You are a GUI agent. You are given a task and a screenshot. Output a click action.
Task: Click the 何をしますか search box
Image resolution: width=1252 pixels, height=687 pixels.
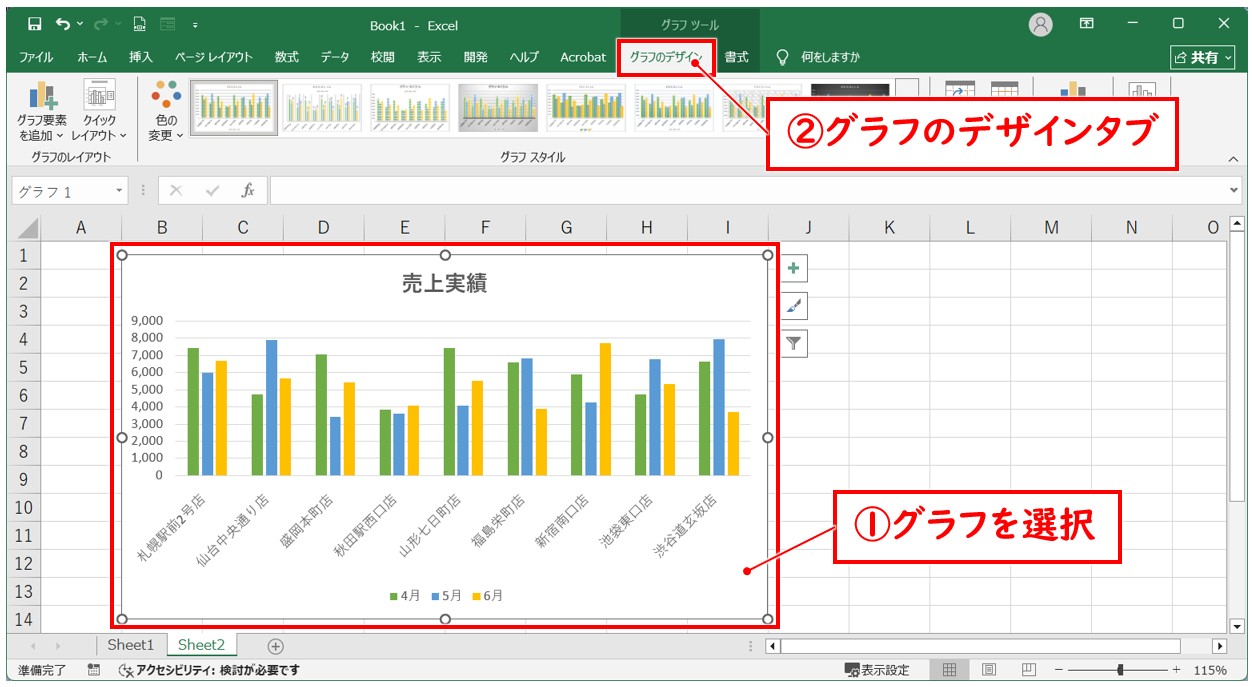(x=820, y=57)
